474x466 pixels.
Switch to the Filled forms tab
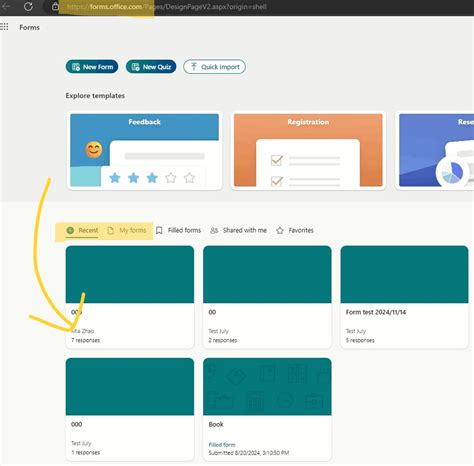178,230
